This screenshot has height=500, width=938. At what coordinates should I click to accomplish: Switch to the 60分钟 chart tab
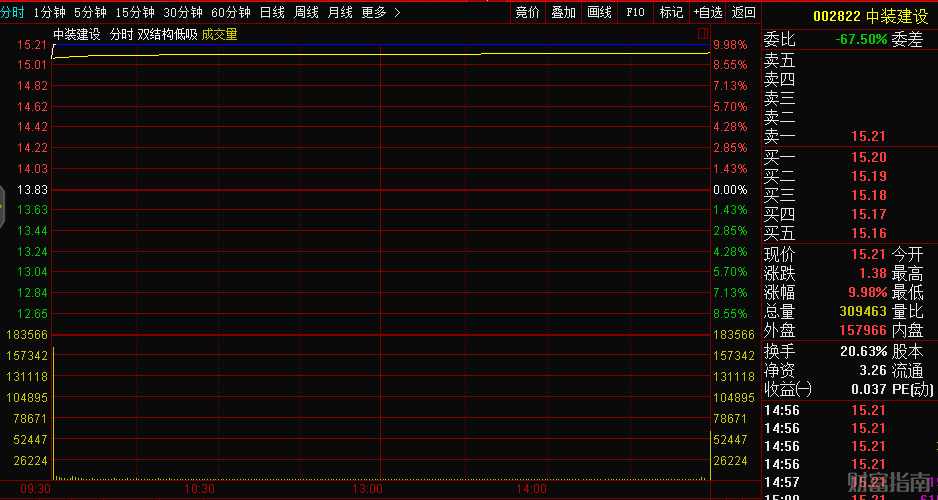pyautogui.click(x=230, y=12)
